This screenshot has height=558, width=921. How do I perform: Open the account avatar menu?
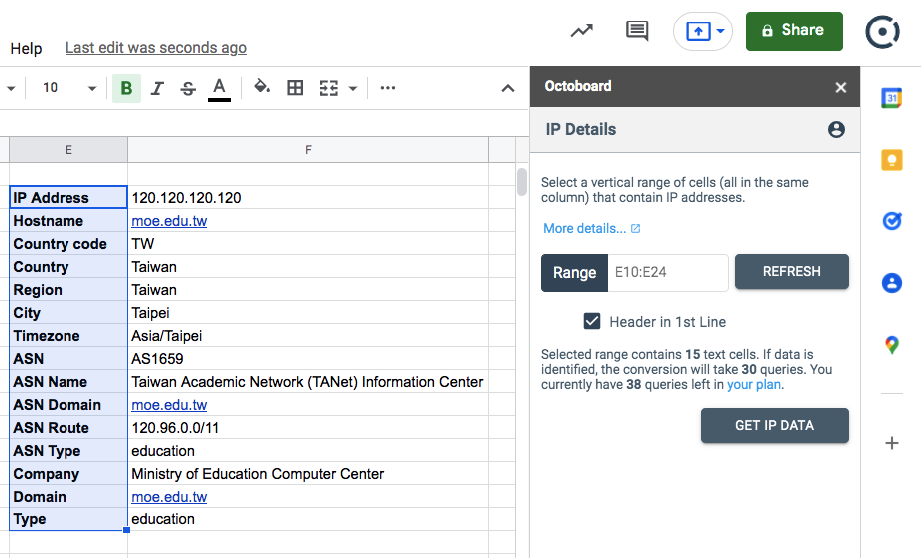point(882,31)
